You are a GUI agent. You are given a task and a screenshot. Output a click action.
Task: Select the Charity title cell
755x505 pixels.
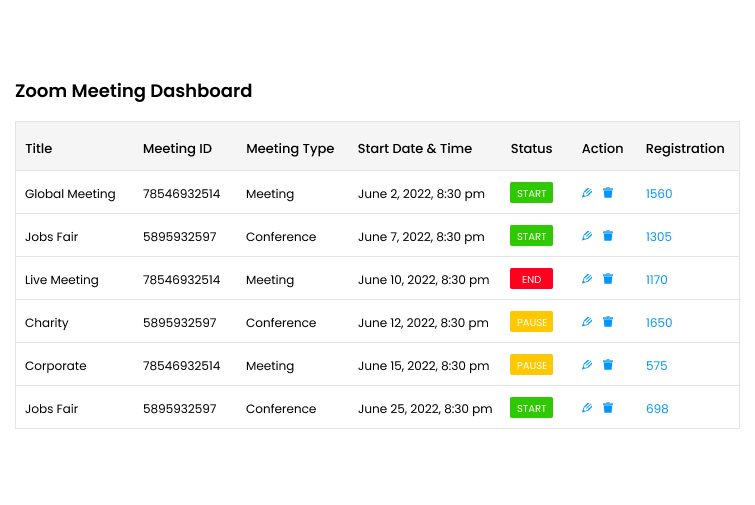47,323
